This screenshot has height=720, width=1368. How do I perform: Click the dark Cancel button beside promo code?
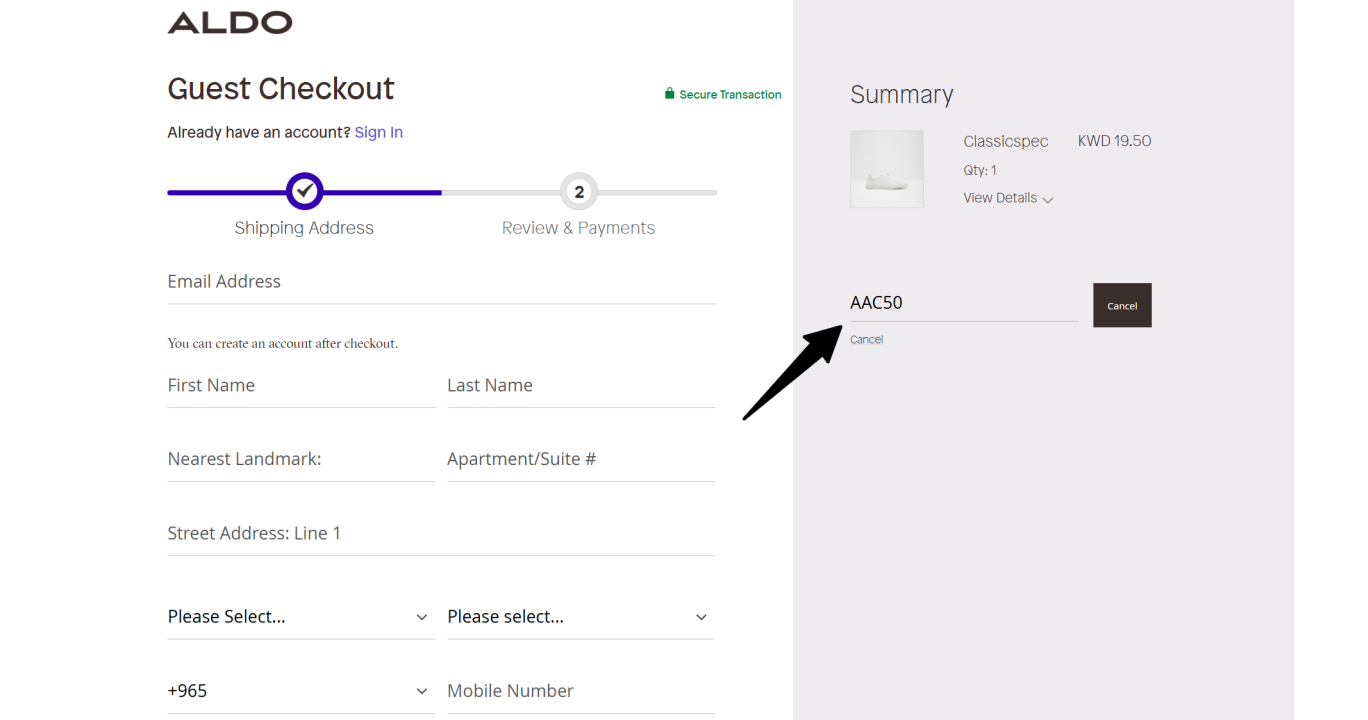(1122, 305)
